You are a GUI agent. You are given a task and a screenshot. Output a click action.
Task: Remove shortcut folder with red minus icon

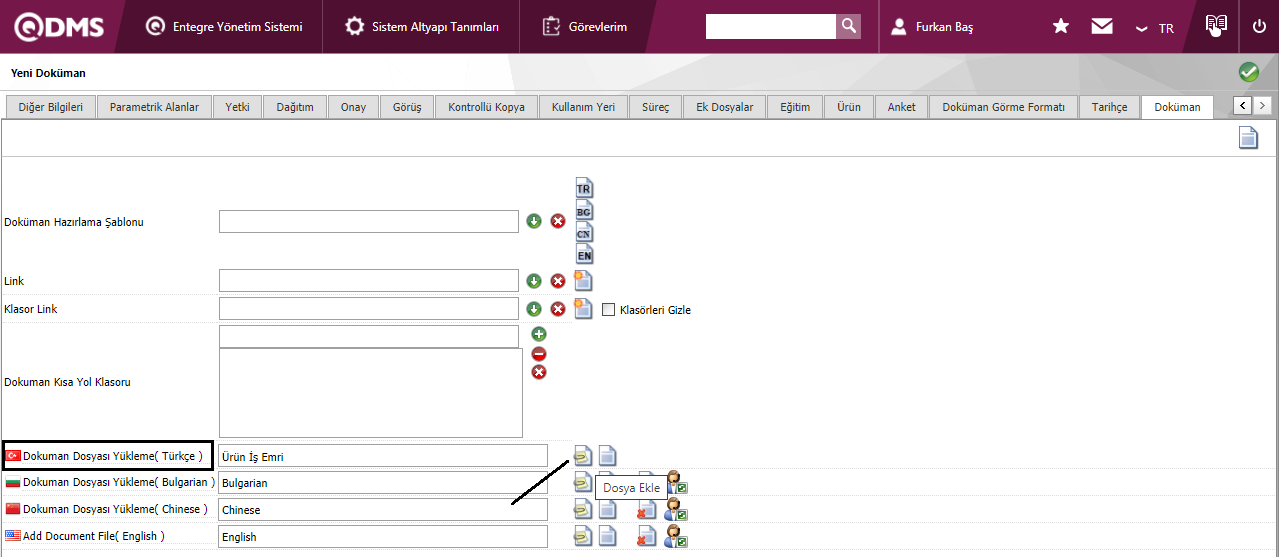[x=539, y=353]
